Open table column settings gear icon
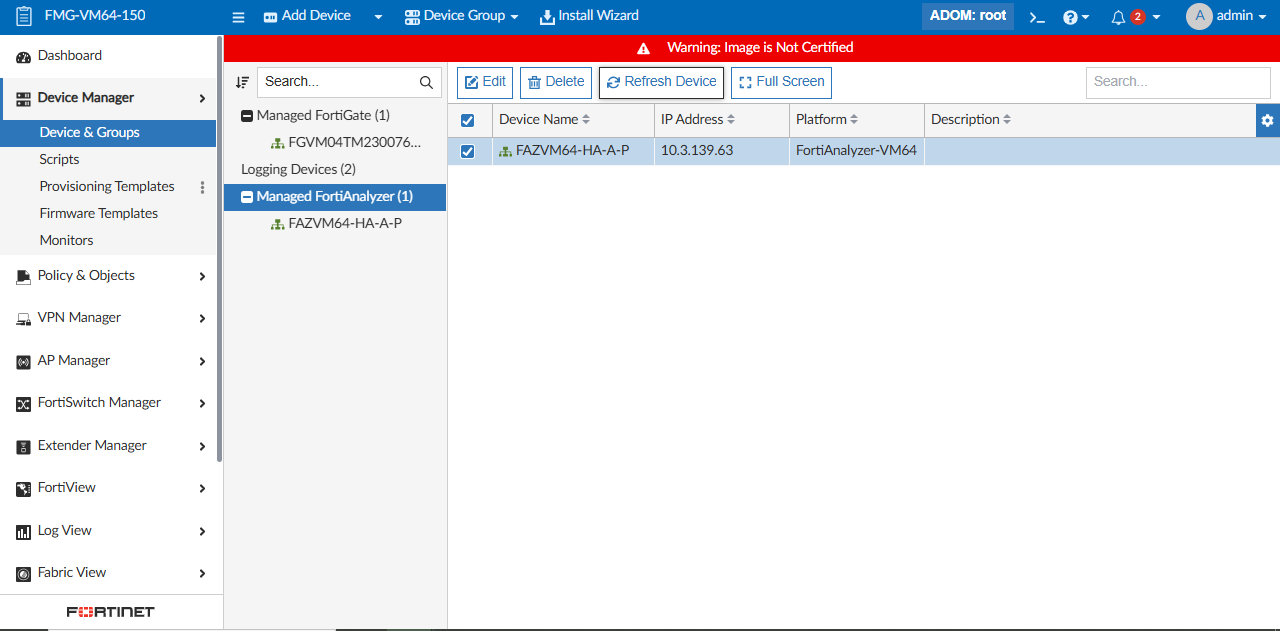The image size is (1280, 631). (x=1267, y=119)
